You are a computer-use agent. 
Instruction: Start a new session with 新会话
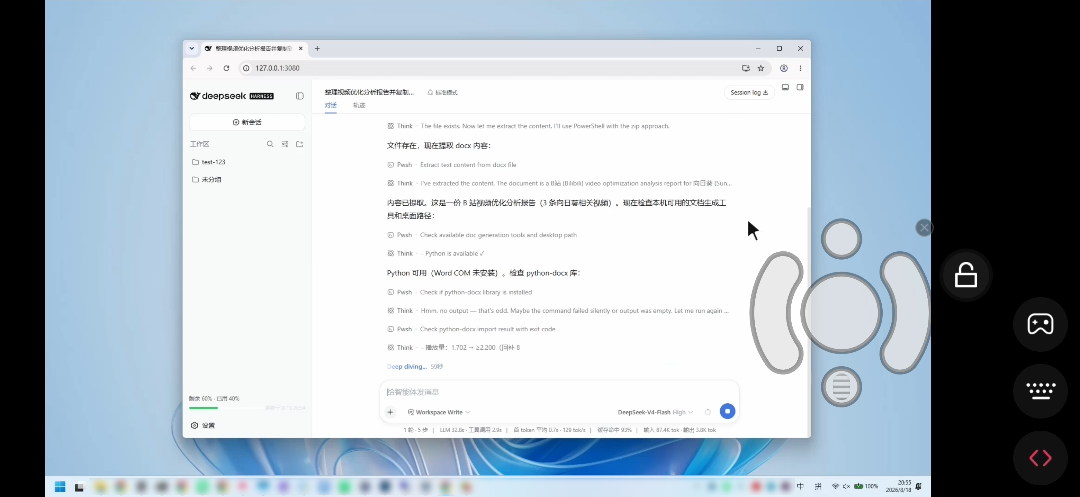247,122
